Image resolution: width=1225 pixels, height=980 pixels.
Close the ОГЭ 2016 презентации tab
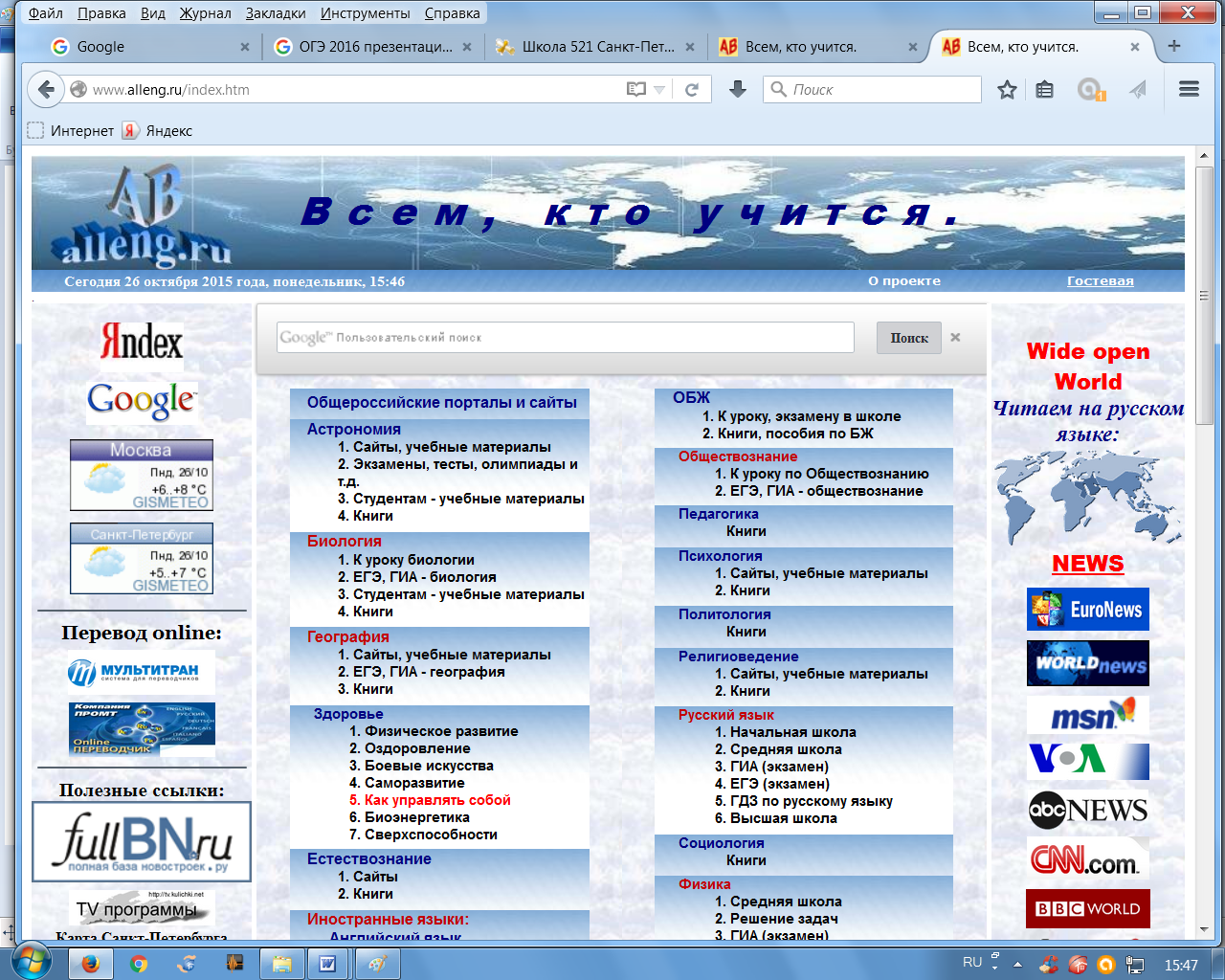click(467, 47)
